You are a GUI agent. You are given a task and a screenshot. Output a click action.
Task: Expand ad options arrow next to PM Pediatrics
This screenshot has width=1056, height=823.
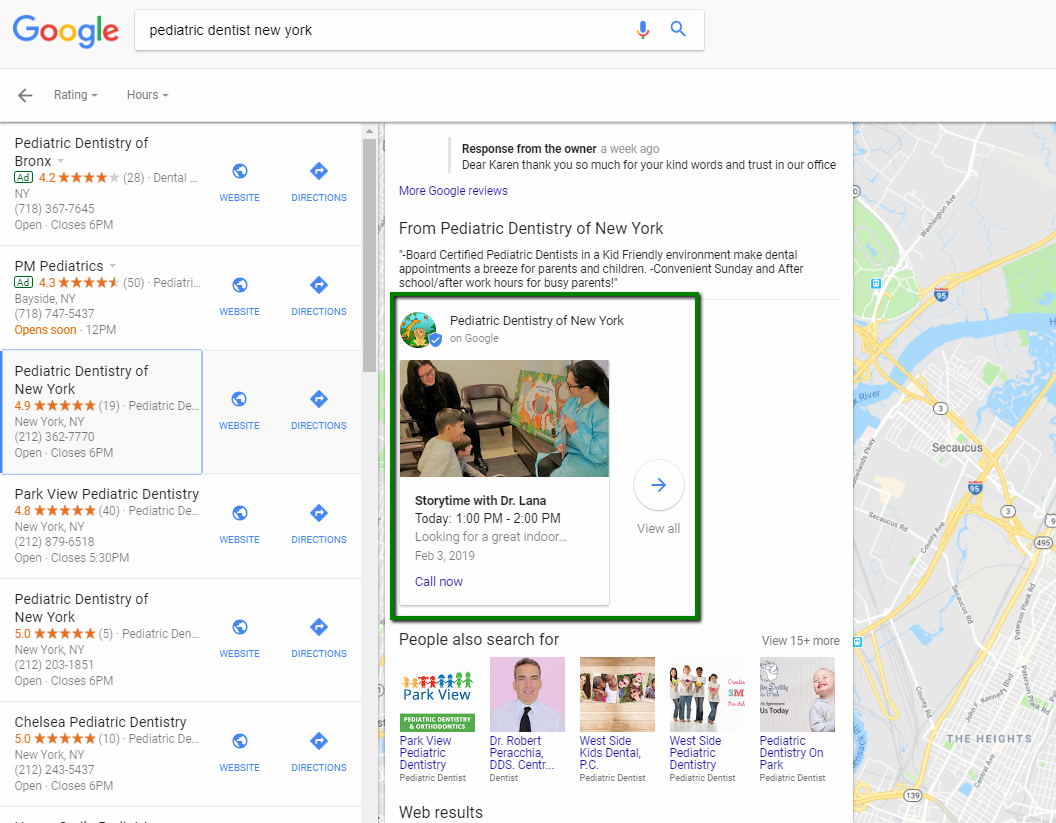[x=112, y=266]
